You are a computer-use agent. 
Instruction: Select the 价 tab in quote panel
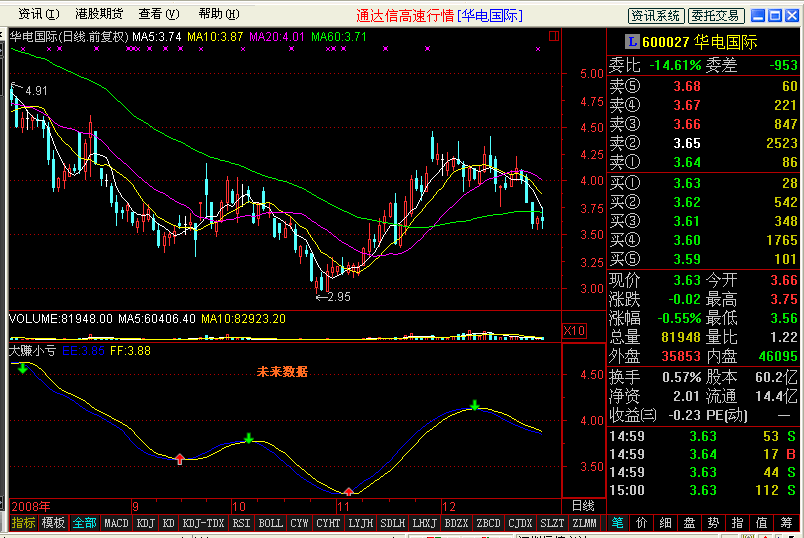642,523
